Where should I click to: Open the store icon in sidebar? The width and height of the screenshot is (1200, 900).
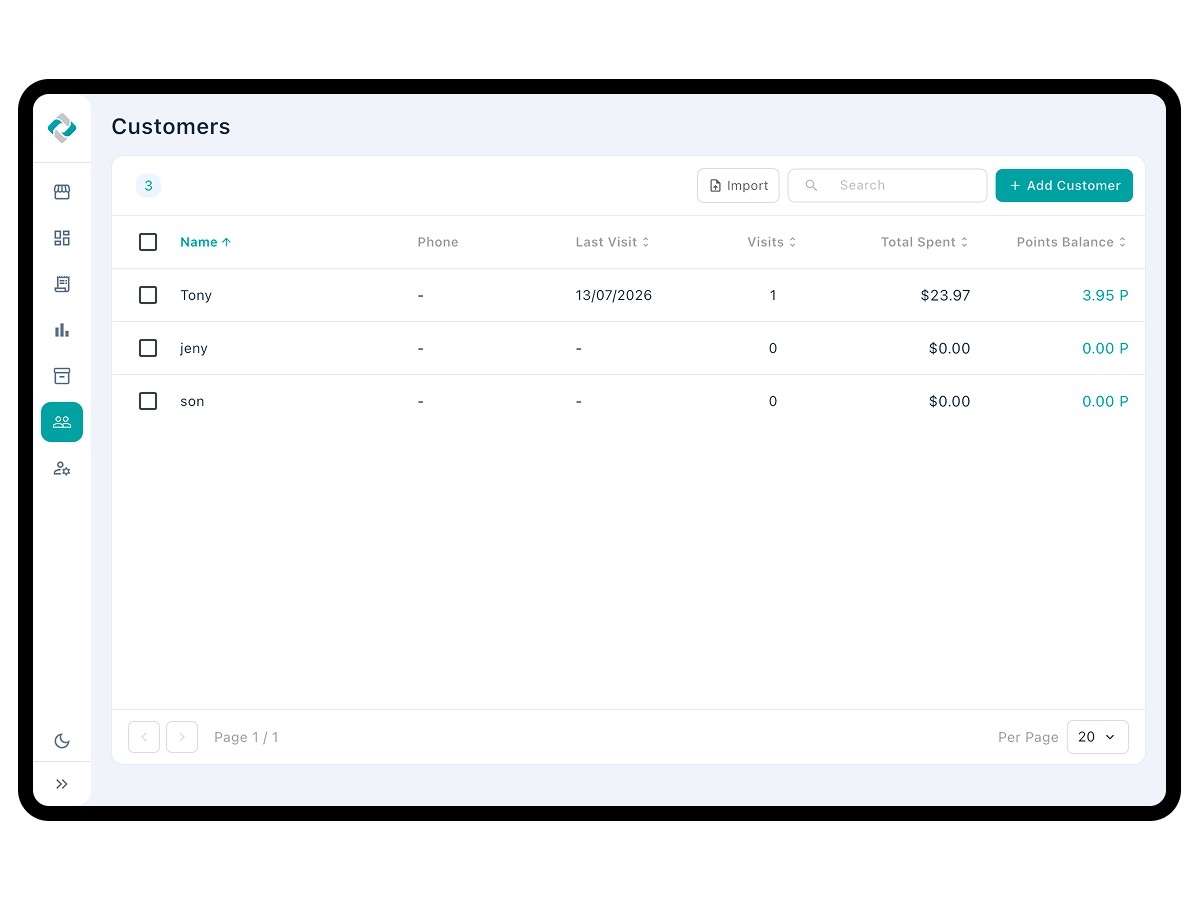click(x=62, y=192)
